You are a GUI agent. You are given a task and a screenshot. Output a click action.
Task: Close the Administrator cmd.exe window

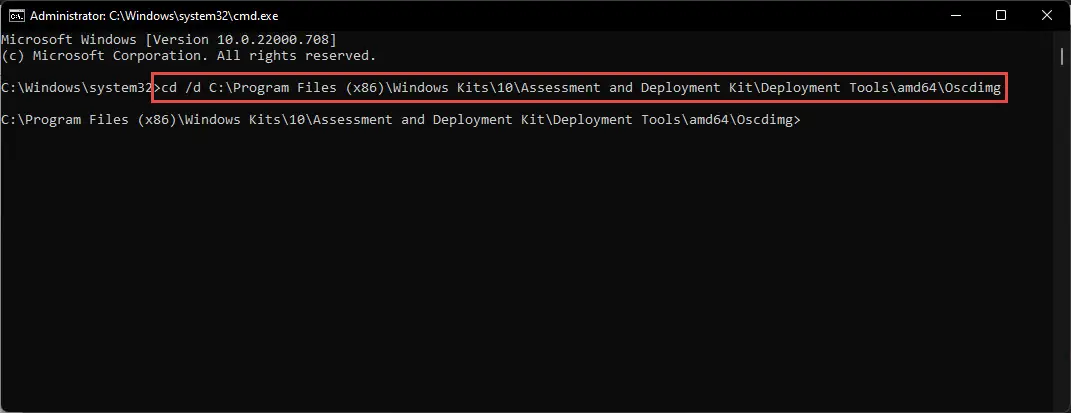point(1047,15)
